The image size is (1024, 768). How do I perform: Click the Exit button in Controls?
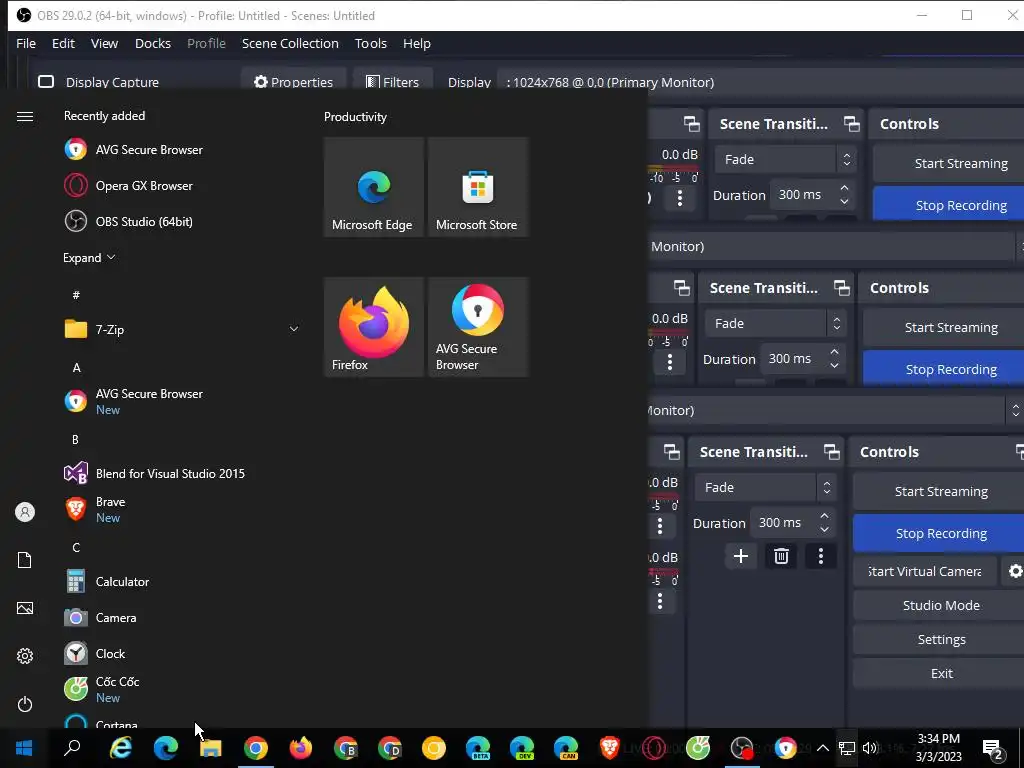click(x=940, y=673)
